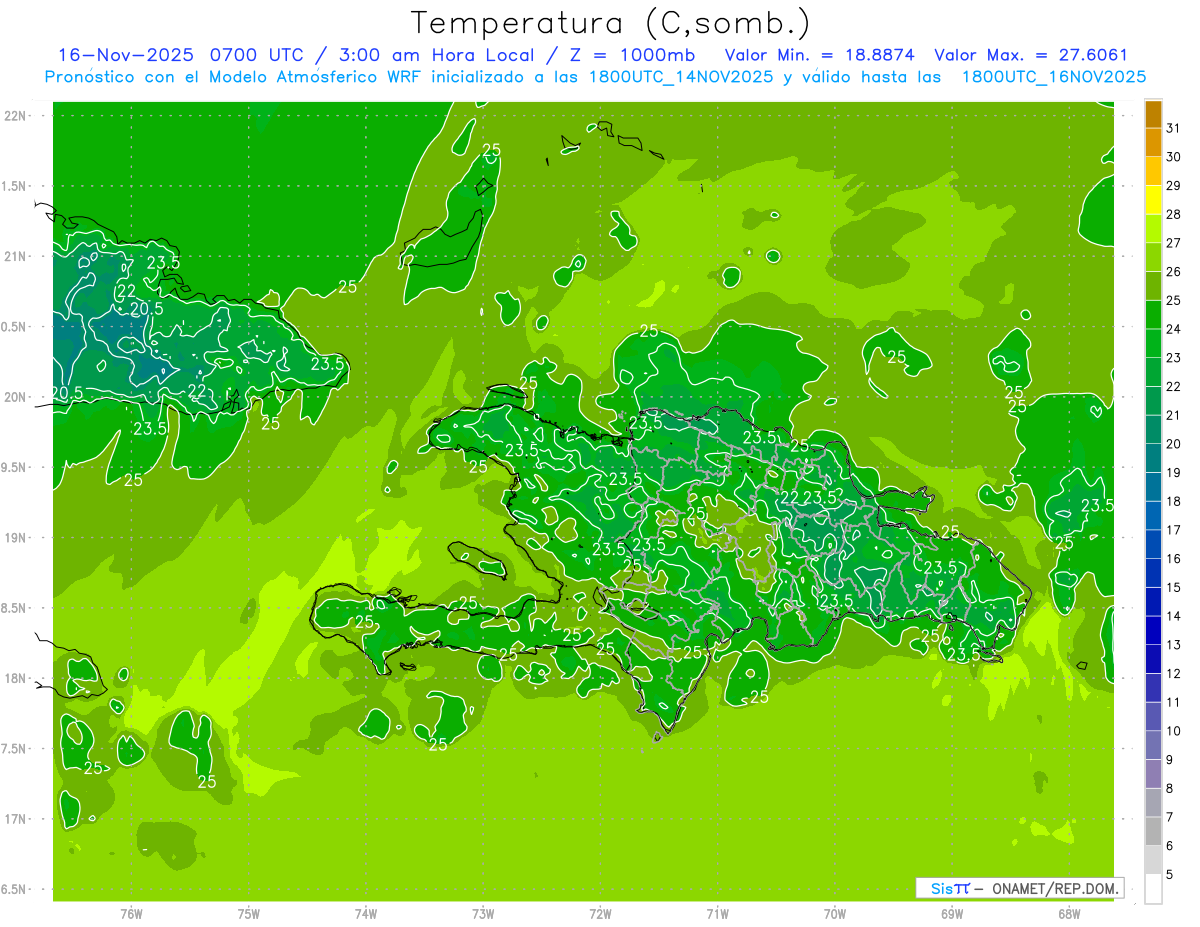This screenshot has height=927, width=1200.
Task: Click "Valor Max. = 27.6061" in the header
Action: 1031,55
